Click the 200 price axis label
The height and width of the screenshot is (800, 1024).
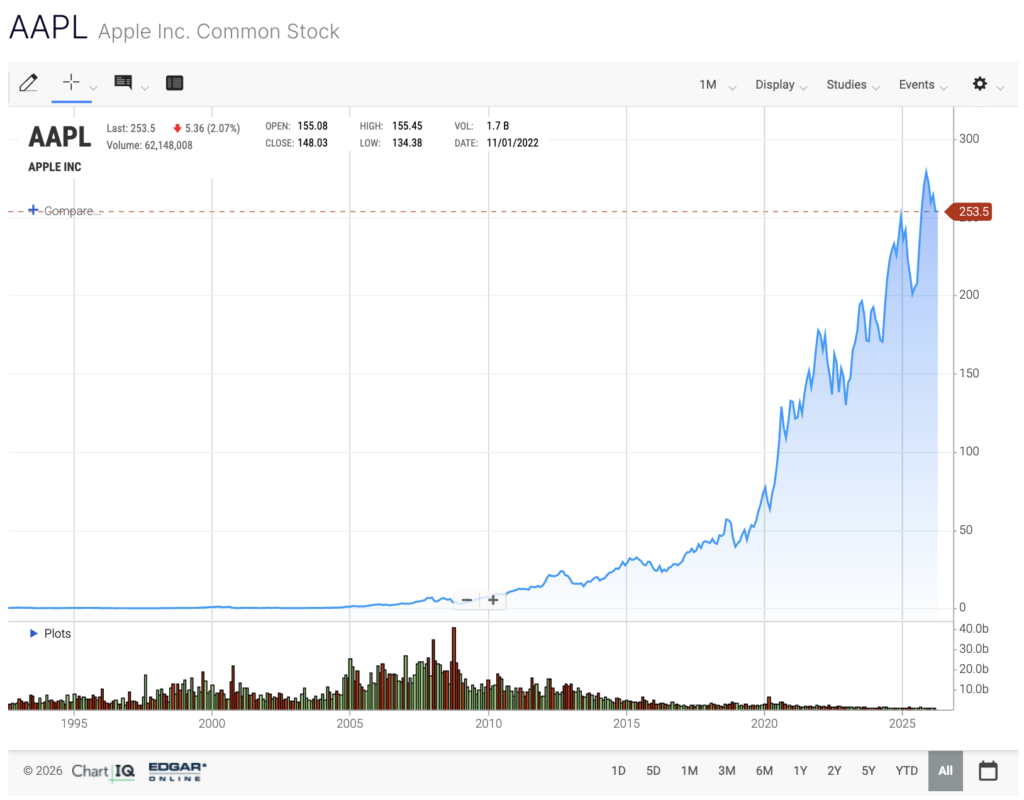[x=969, y=295]
